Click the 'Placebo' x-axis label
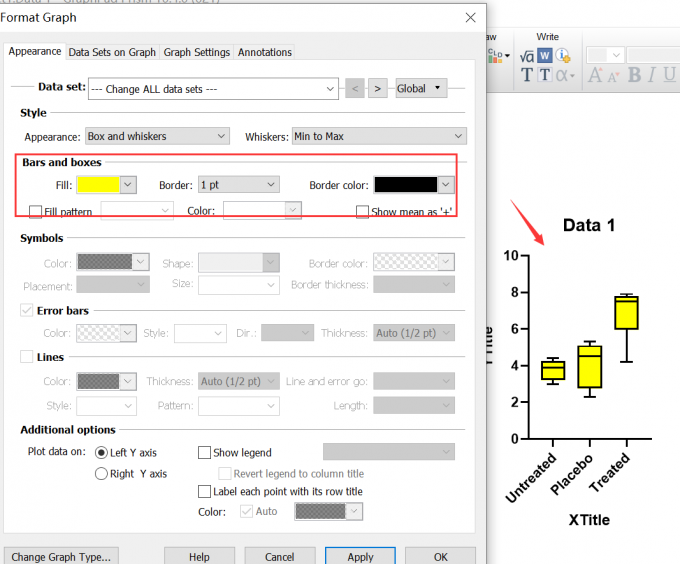Viewport: 680px width, 564px height. [571, 474]
